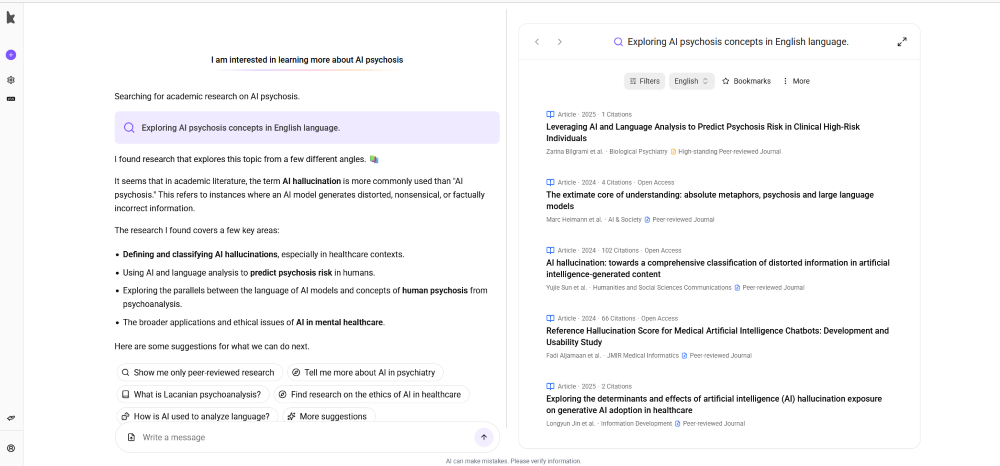
Task: Select 'Show me only peer-reviewed research' suggestion
Action: 200,373
